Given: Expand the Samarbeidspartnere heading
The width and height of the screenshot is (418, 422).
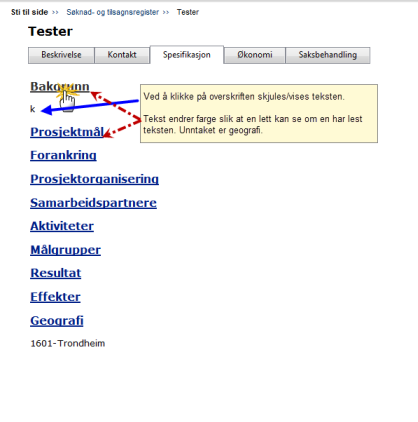Looking at the screenshot, I should tap(93, 203).
